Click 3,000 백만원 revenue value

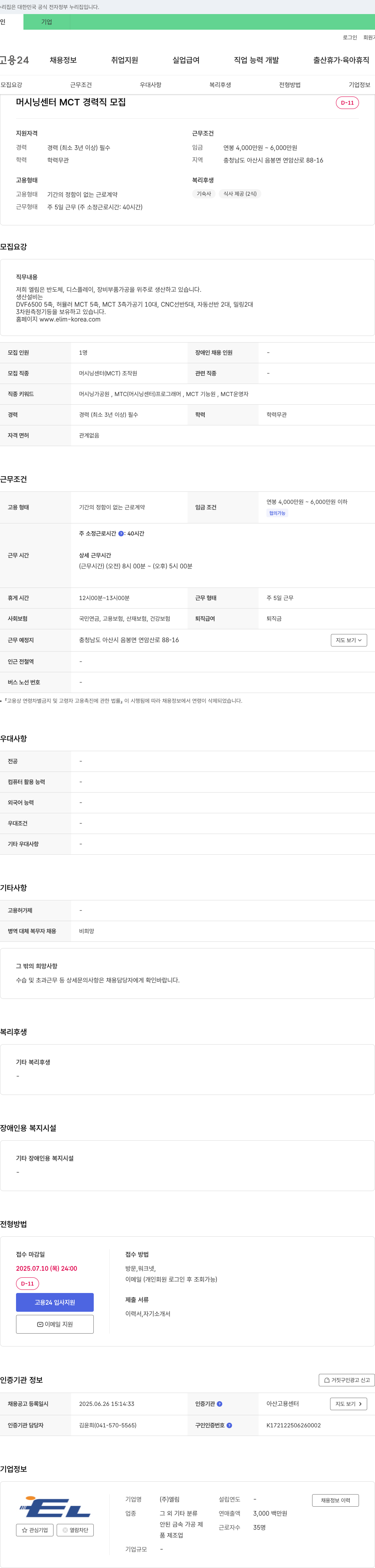click(x=270, y=1513)
